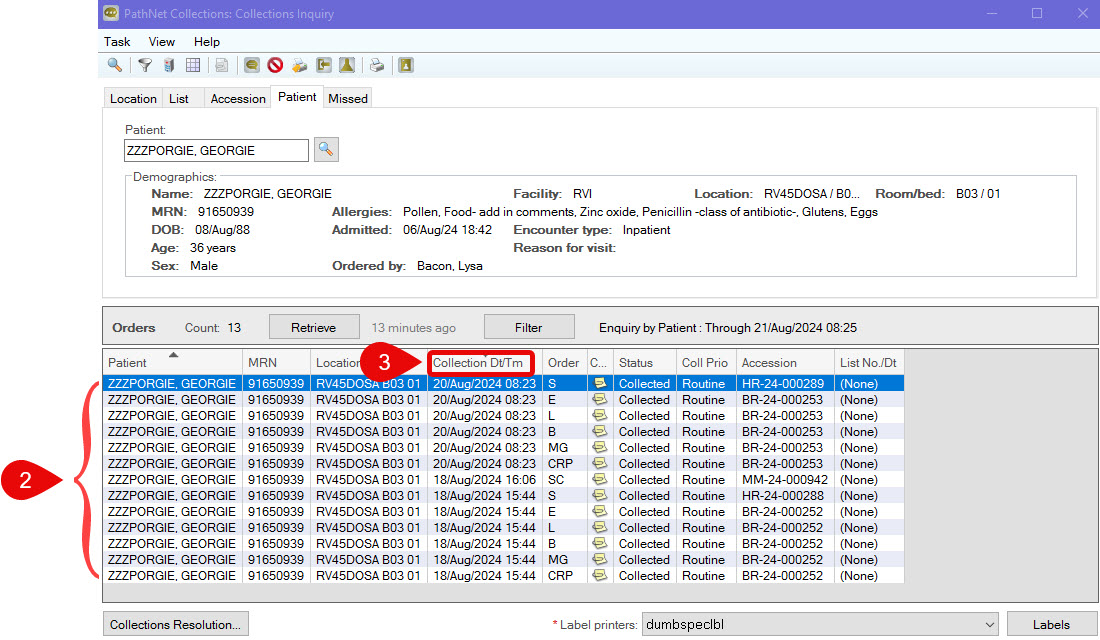Open comment icon for MG order, BR-24-000253
Viewport: 1100px width, 640px height.
tap(599, 448)
